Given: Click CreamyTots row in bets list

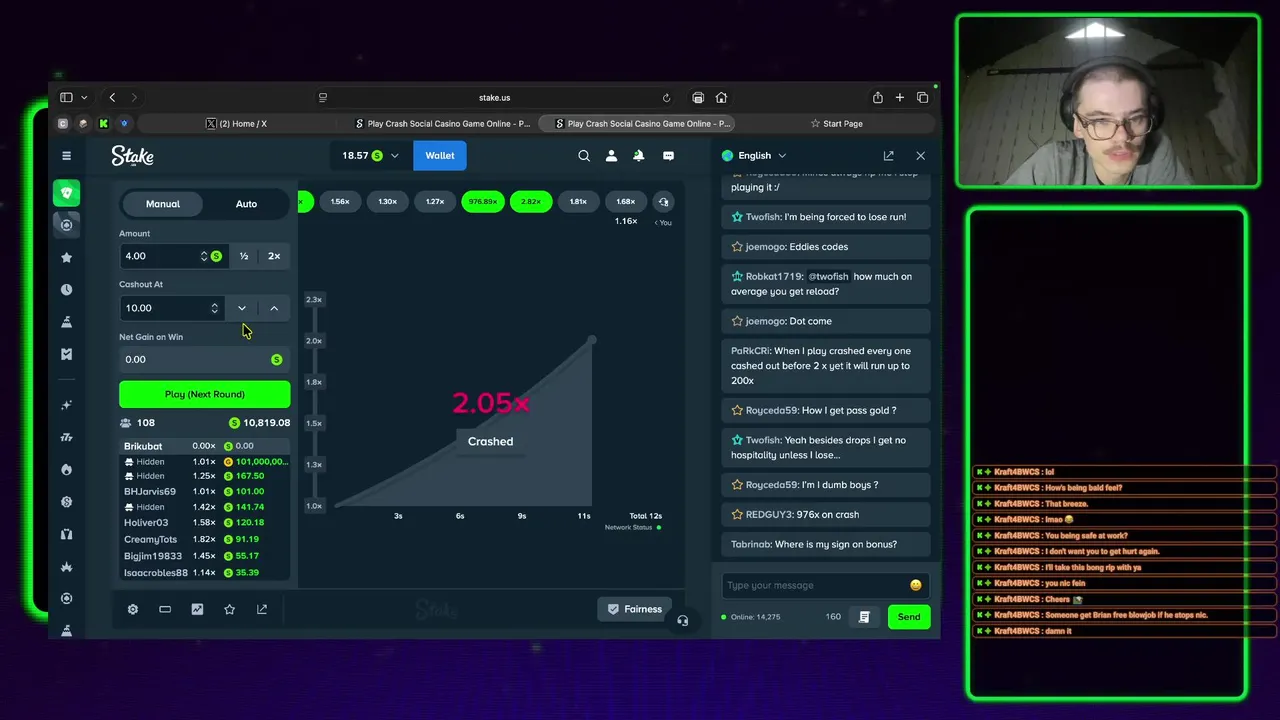Looking at the screenshot, I should pos(205,539).
